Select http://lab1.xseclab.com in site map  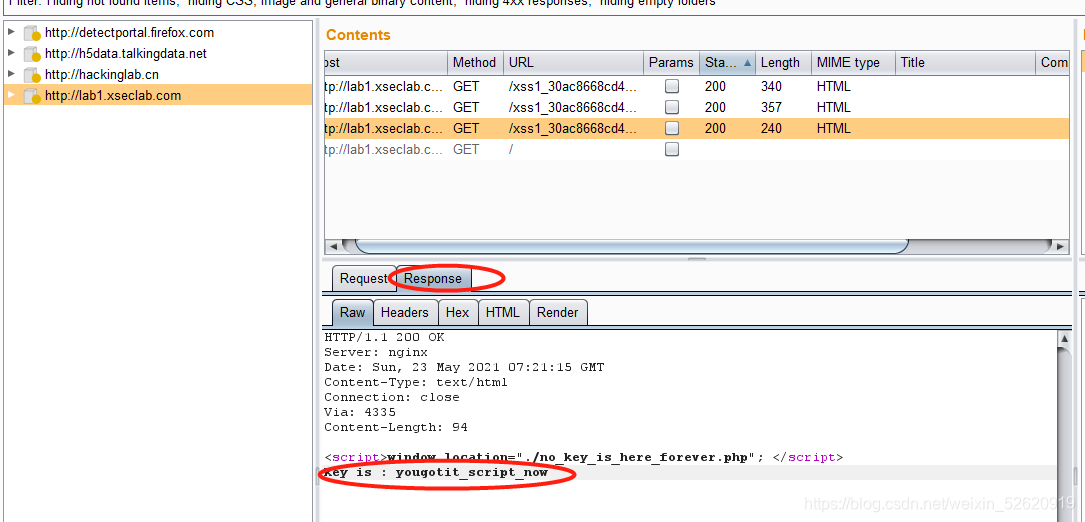pyautogui.click(x=113, y=95)
